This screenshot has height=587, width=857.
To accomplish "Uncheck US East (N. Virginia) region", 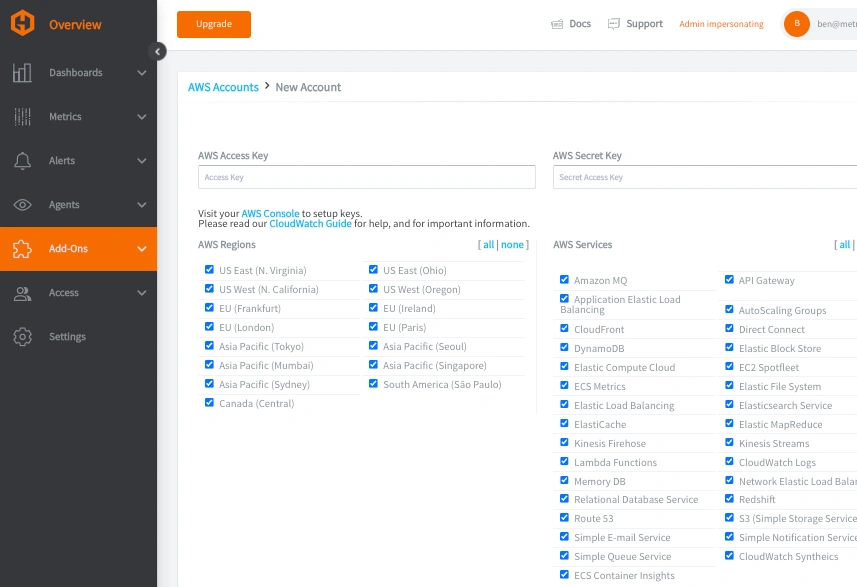I will click(x=209, y=269).
